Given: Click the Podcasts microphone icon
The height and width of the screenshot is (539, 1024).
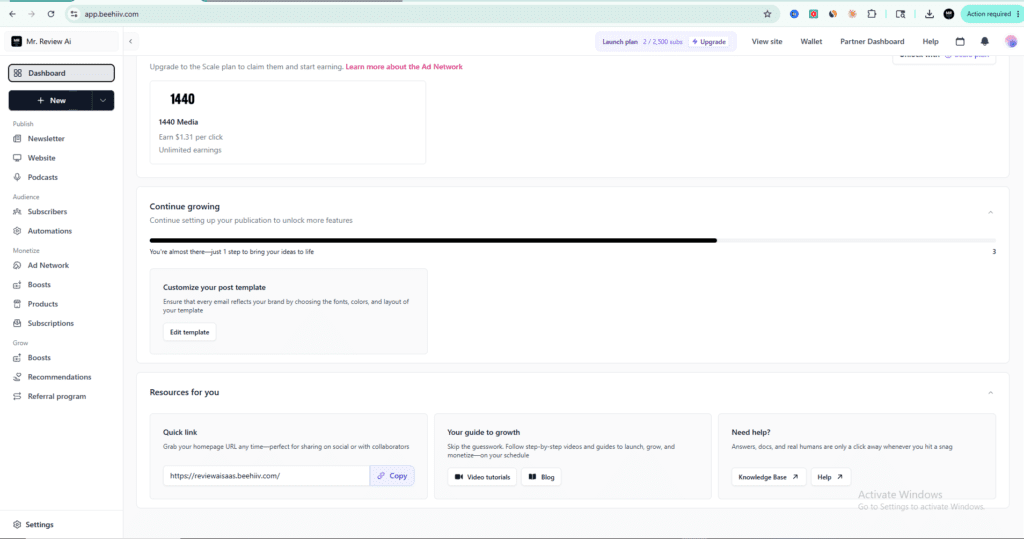Looking at the screenshot, I should point(17,177).
